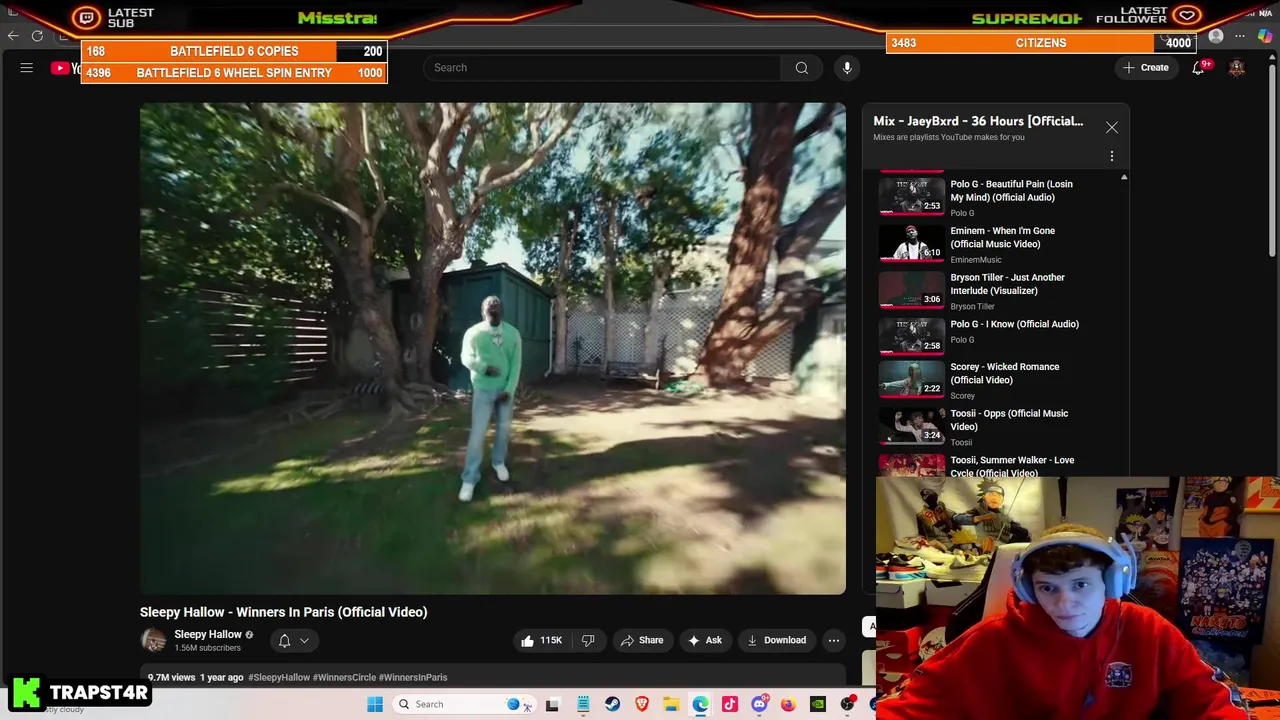
Task: Click the main video player
Action: click(x=493, y=348)
